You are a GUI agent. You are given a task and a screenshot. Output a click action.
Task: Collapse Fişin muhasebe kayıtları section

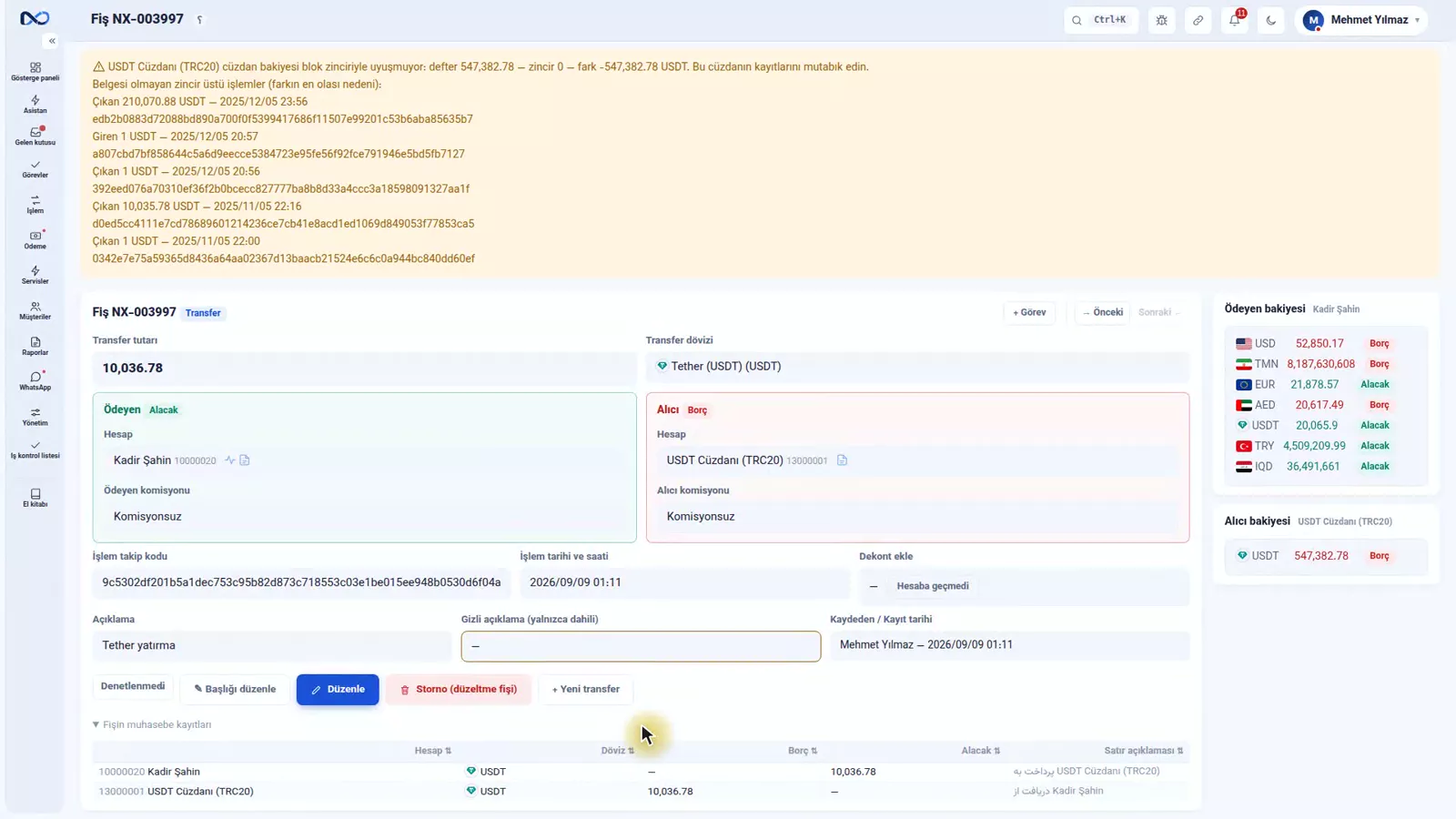[x=152, y=725]
